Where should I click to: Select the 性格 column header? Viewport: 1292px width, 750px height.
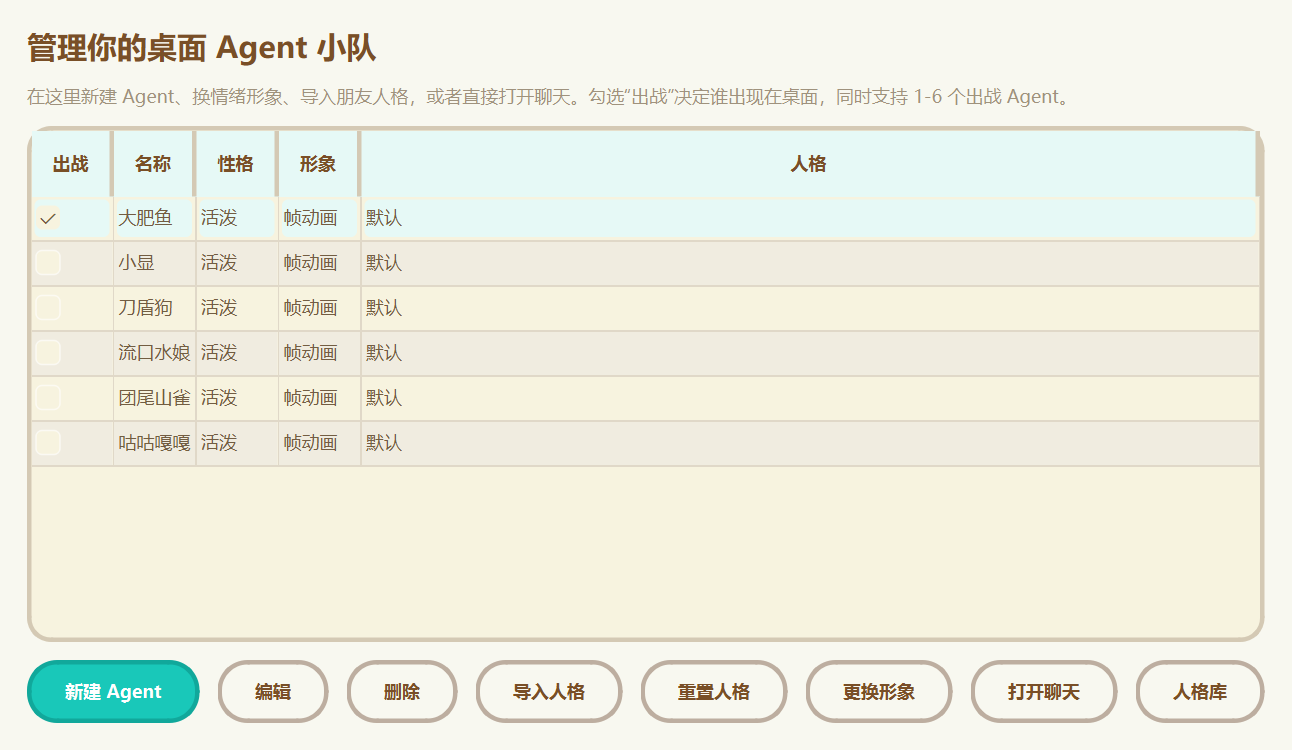click(x=236, y=164)
